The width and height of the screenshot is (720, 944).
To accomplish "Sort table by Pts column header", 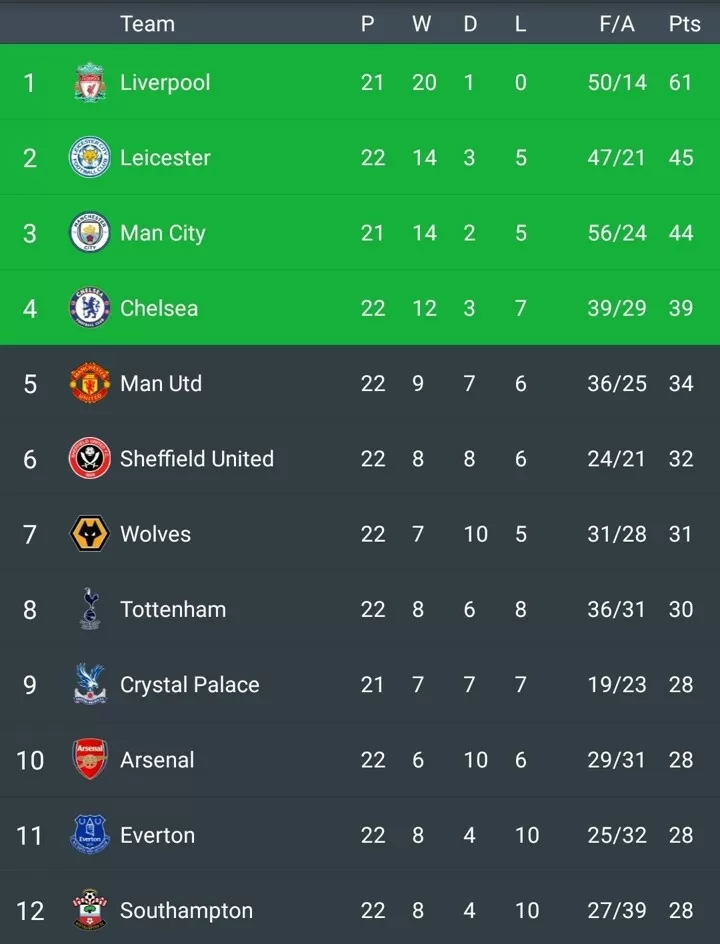I will (684, 24).
